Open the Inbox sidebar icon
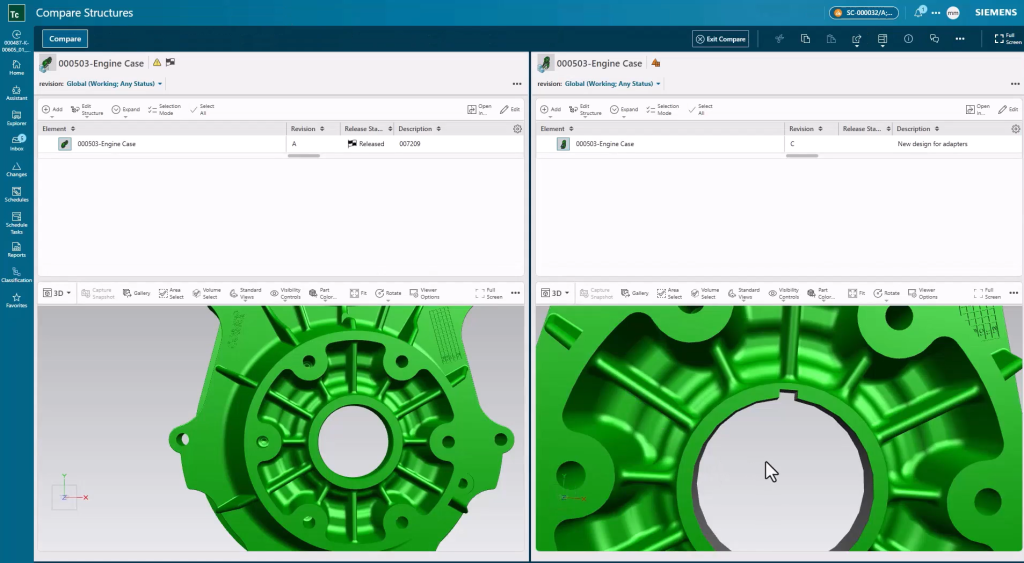Viewport: 1024px width, 563px height. click(17, 143)
